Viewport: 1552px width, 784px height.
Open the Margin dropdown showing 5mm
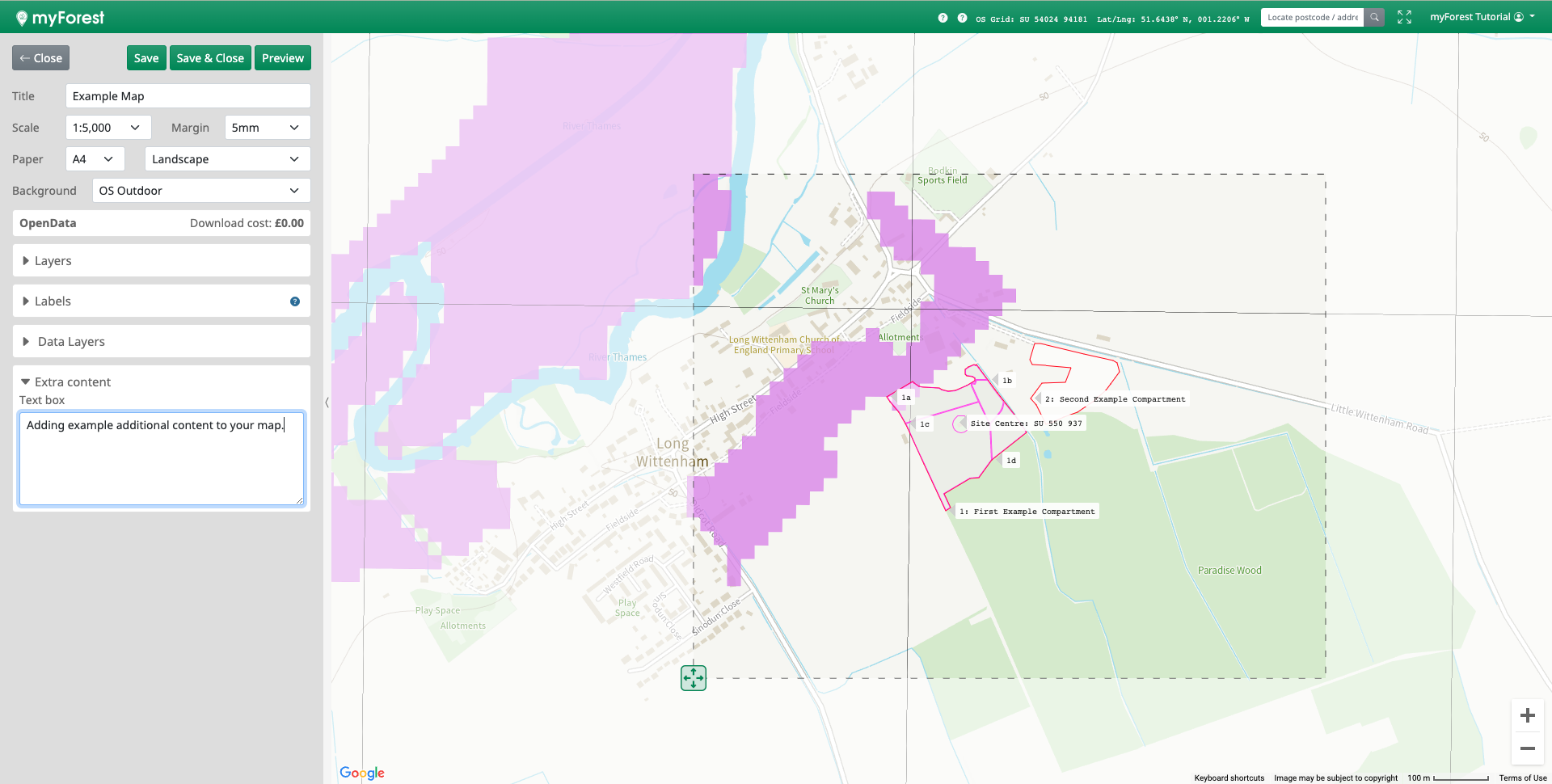click(267, 128)
